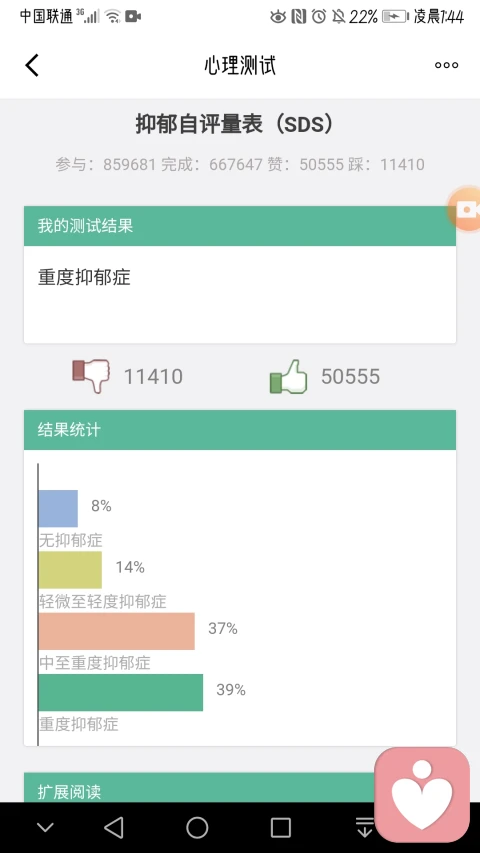This screenshot has width=480, height=853.
Task: Tap the notification pull-down arrow icon
Action: tap(364, 827)
